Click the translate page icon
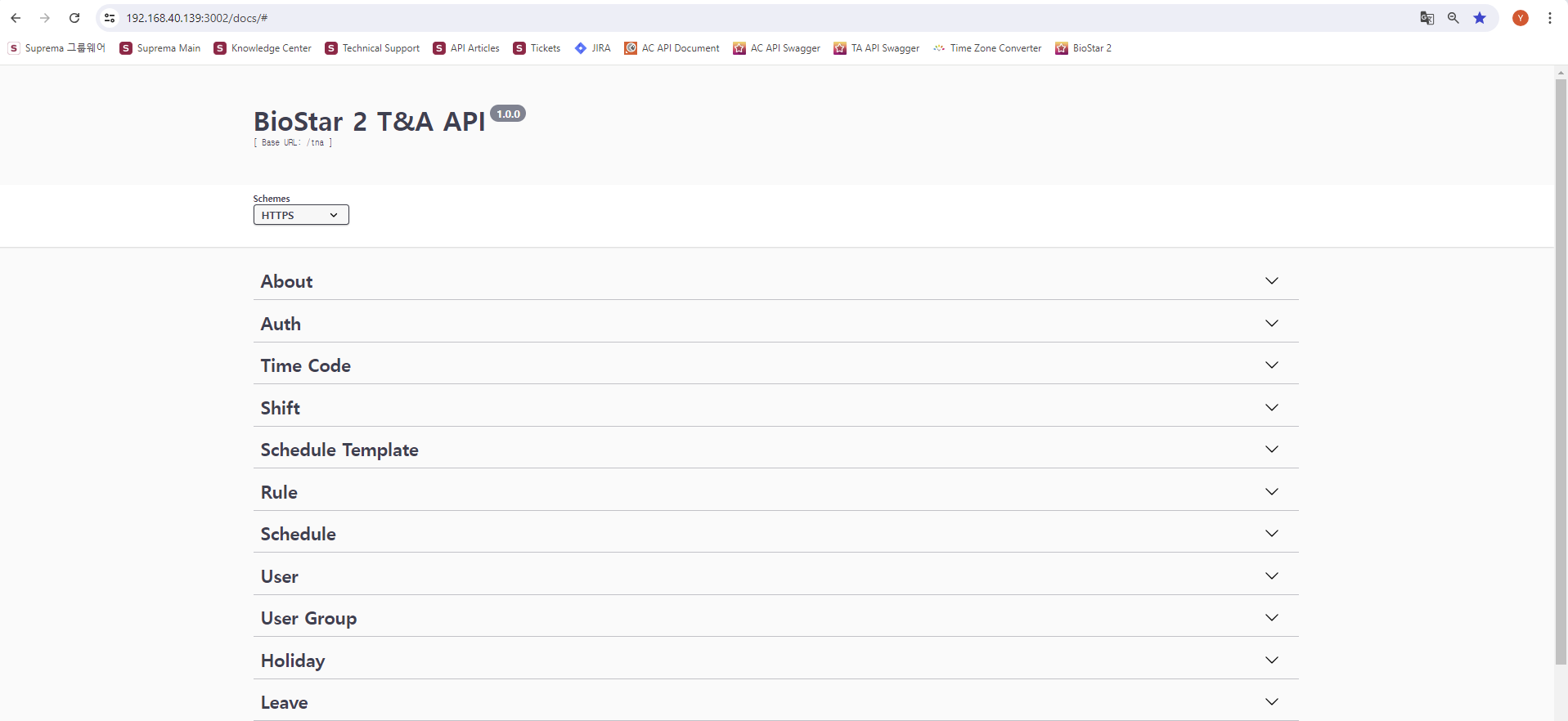The width and height of the screenshot is (1568, 721). [1427, 18]
